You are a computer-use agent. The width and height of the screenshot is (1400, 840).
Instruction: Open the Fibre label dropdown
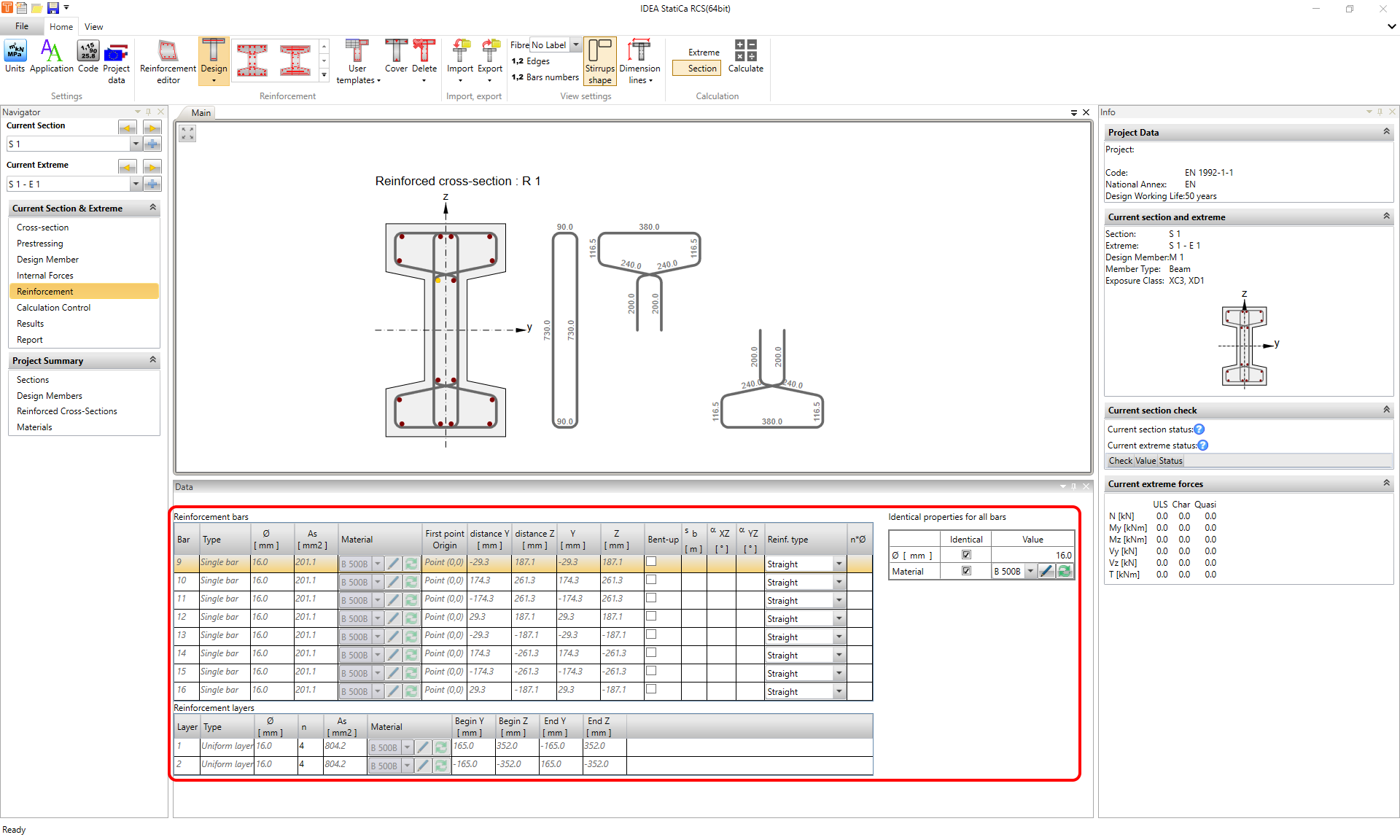pos(575,45)
